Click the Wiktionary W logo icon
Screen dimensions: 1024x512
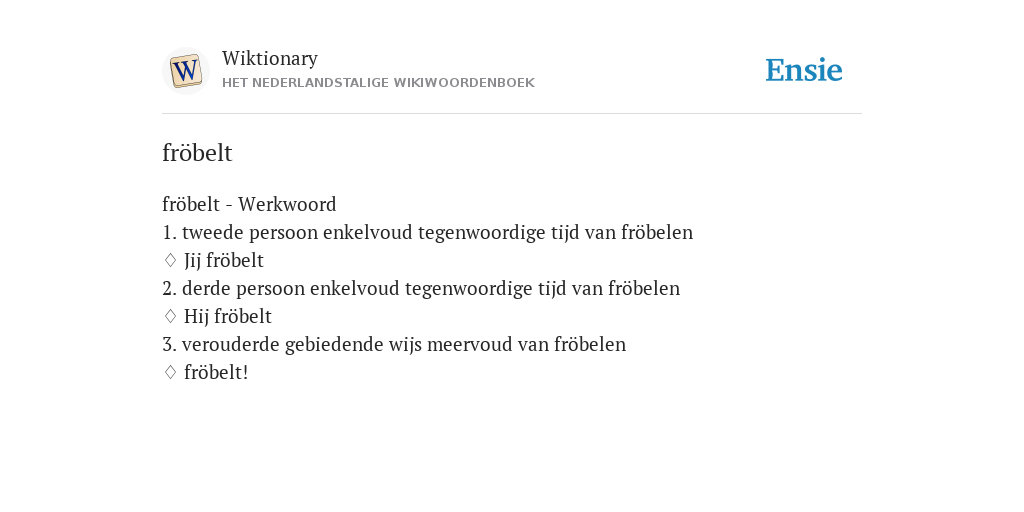pos(185,71)
